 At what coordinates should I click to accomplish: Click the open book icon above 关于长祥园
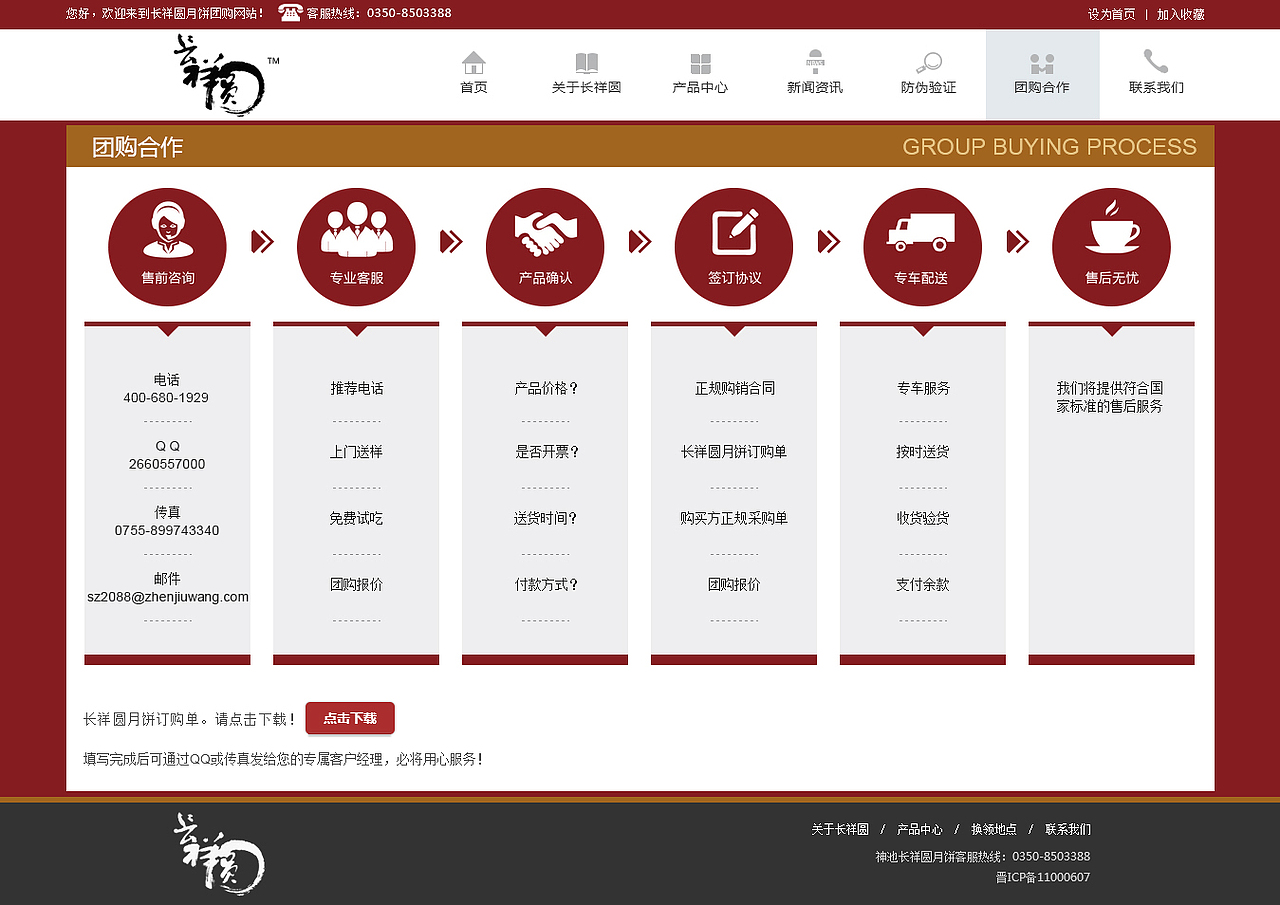pos(587,63)
